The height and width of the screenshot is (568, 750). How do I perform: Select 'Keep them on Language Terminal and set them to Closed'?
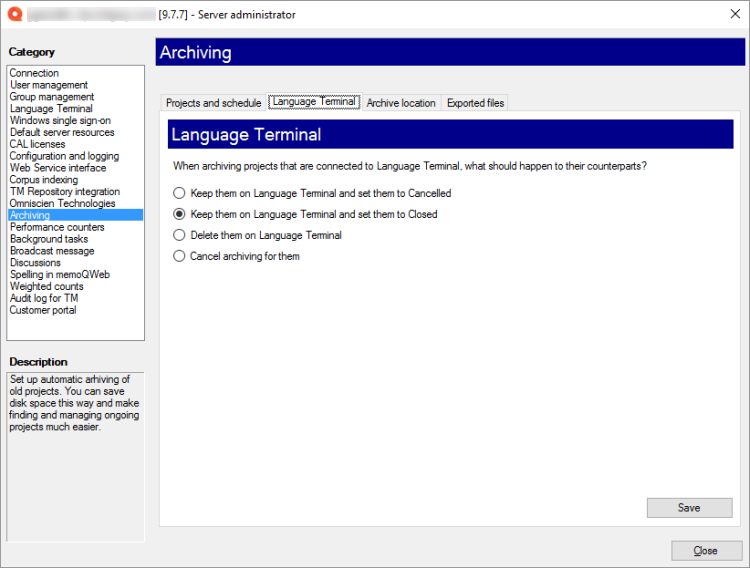(x=305, y=214)
